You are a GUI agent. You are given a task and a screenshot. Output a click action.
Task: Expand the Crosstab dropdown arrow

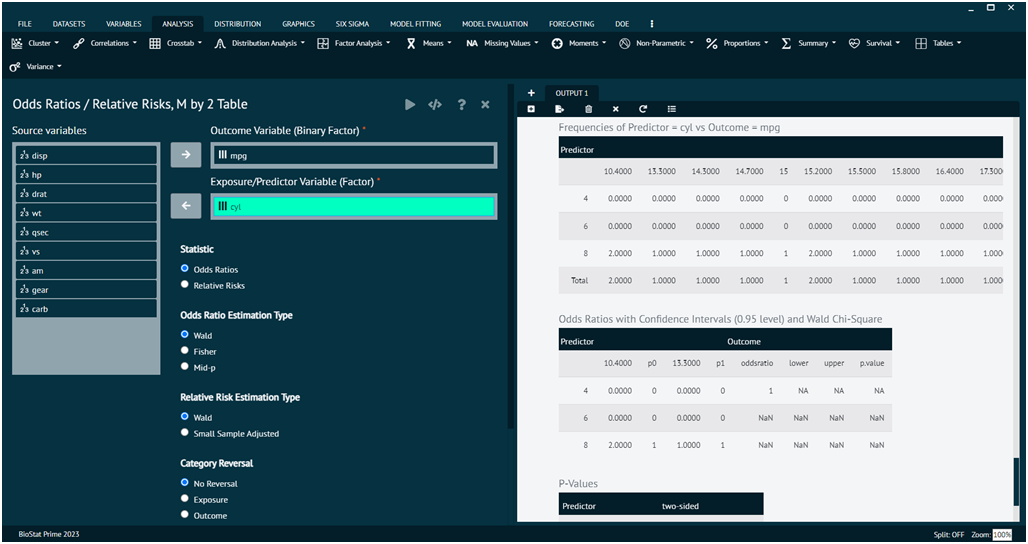[199, 43]
